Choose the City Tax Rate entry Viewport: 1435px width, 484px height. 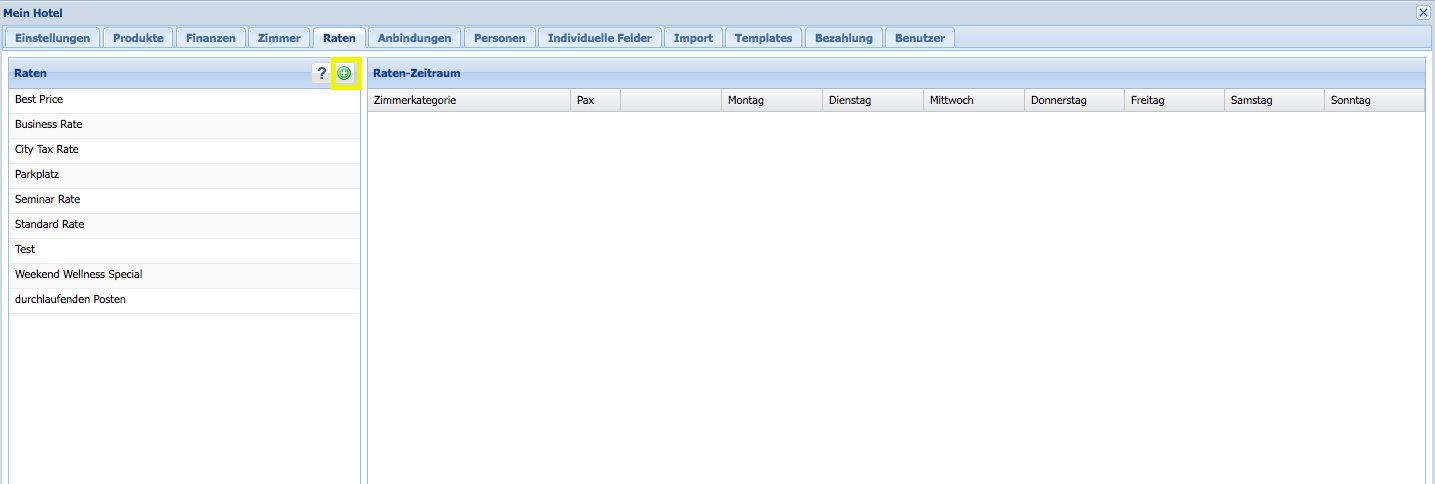tap(47, 150)
